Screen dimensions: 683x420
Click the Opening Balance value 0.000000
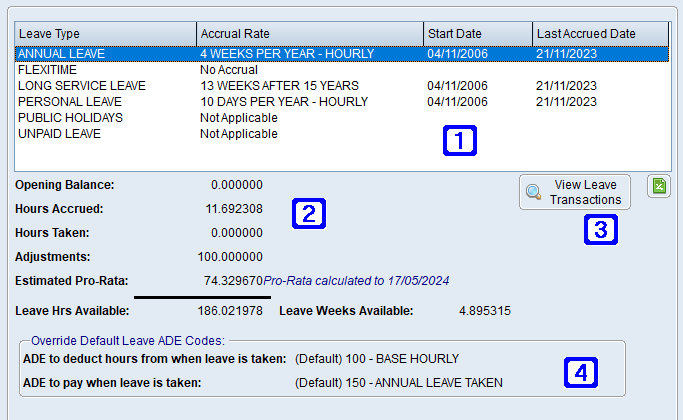[237, 185]
